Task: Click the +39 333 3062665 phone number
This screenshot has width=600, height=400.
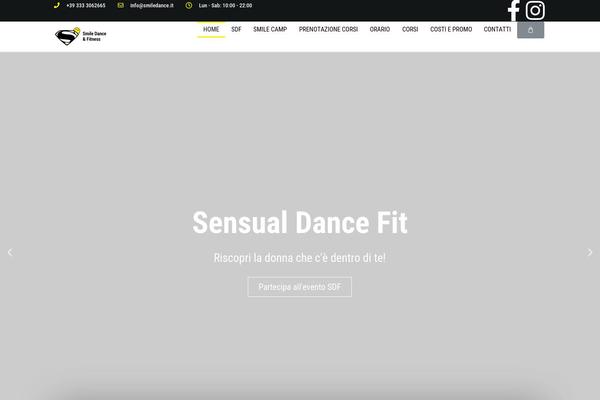Action: tap(87, 5)
